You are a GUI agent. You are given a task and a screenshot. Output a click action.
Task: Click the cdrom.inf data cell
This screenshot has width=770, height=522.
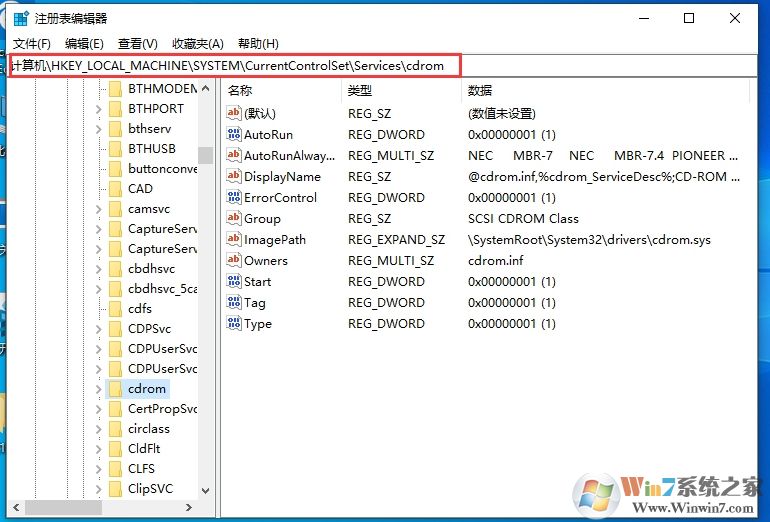496,260
